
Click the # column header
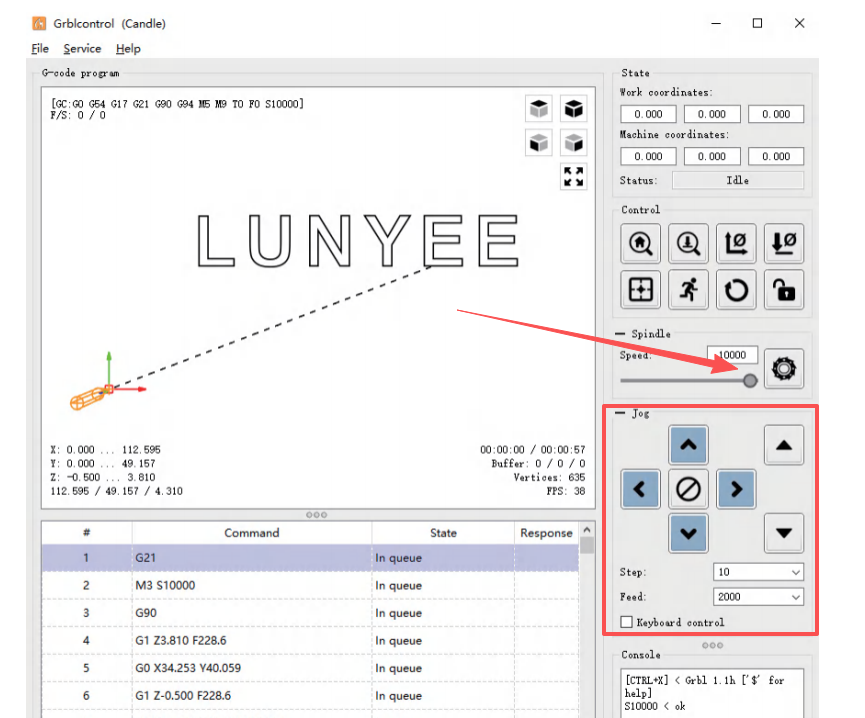(87, 533)
